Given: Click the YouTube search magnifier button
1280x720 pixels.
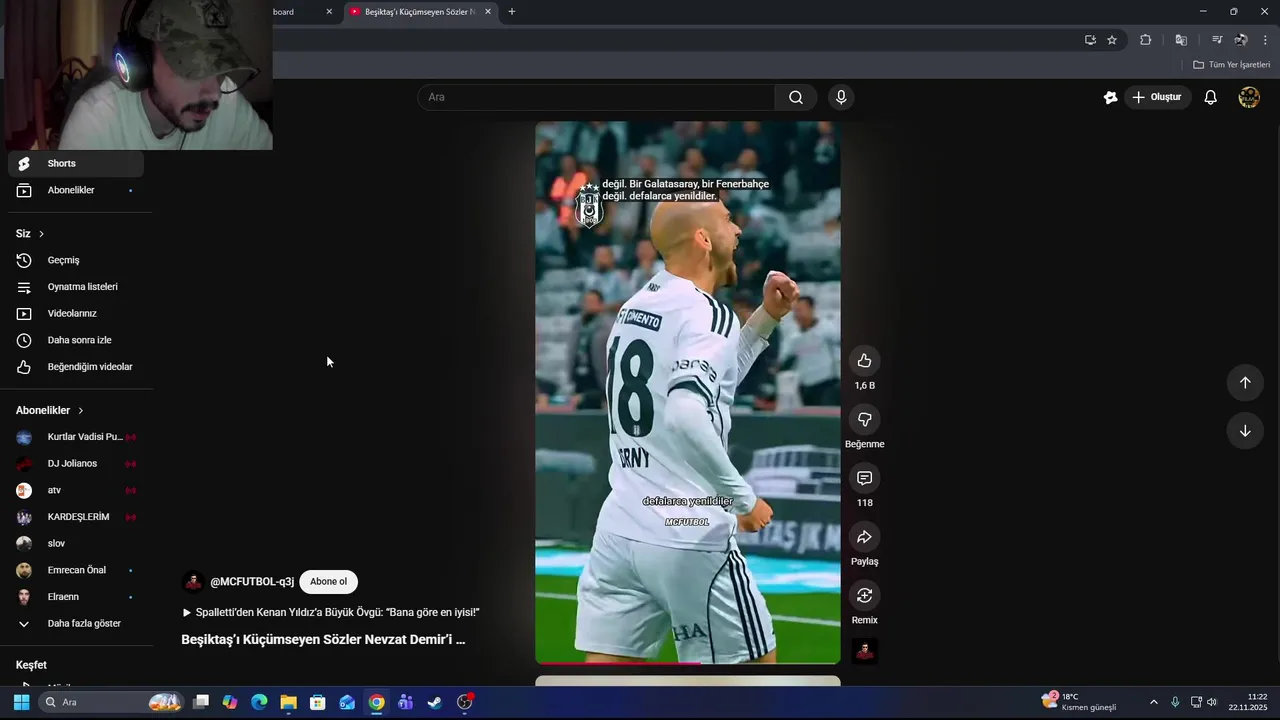Looking at the screenshot, I should tap(796, 97).
